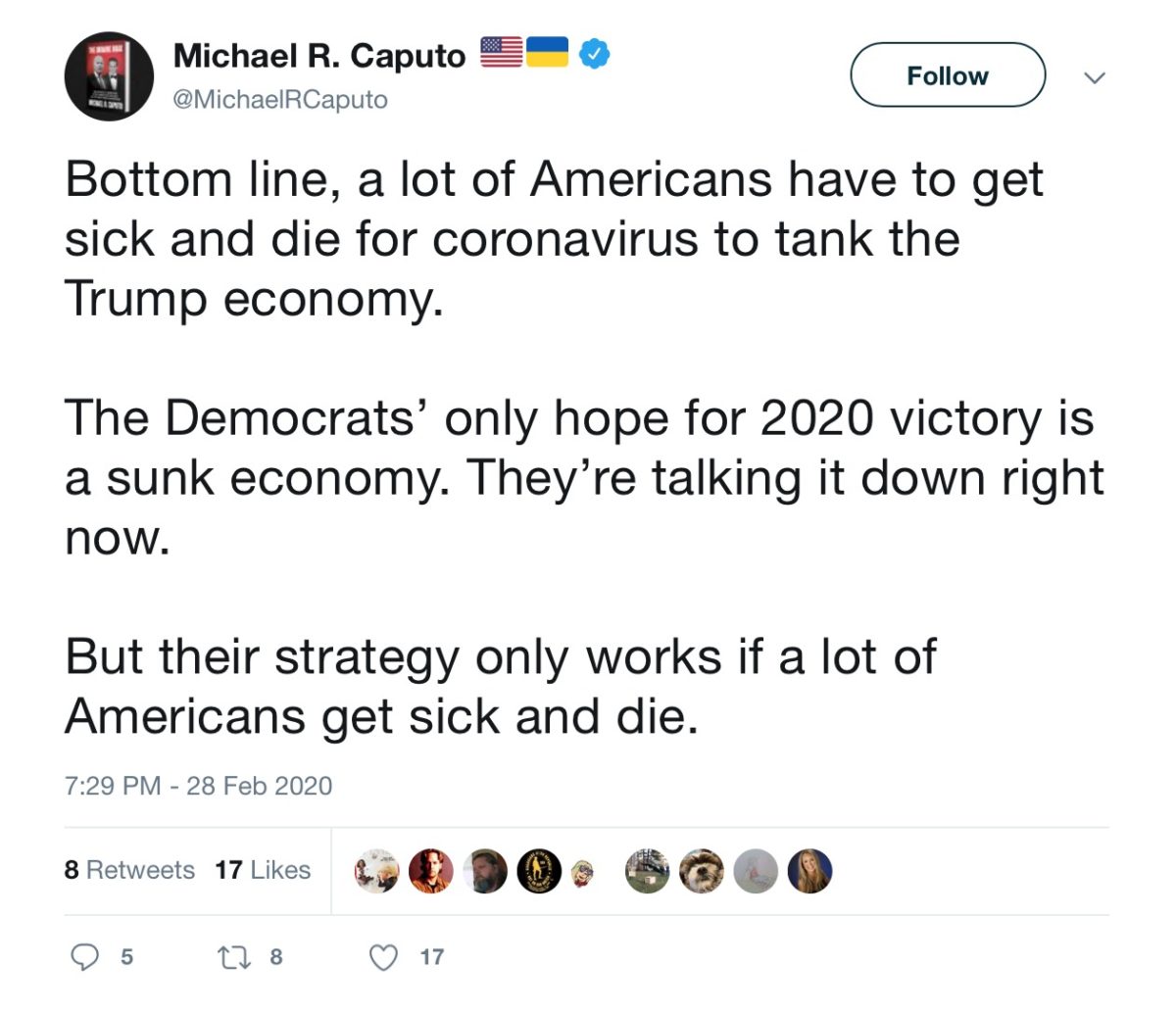Image resolution: width=1176 pixels, height=1013 pixels.
Task: Click the bearded man profile avatar
Action: (485, 871)
